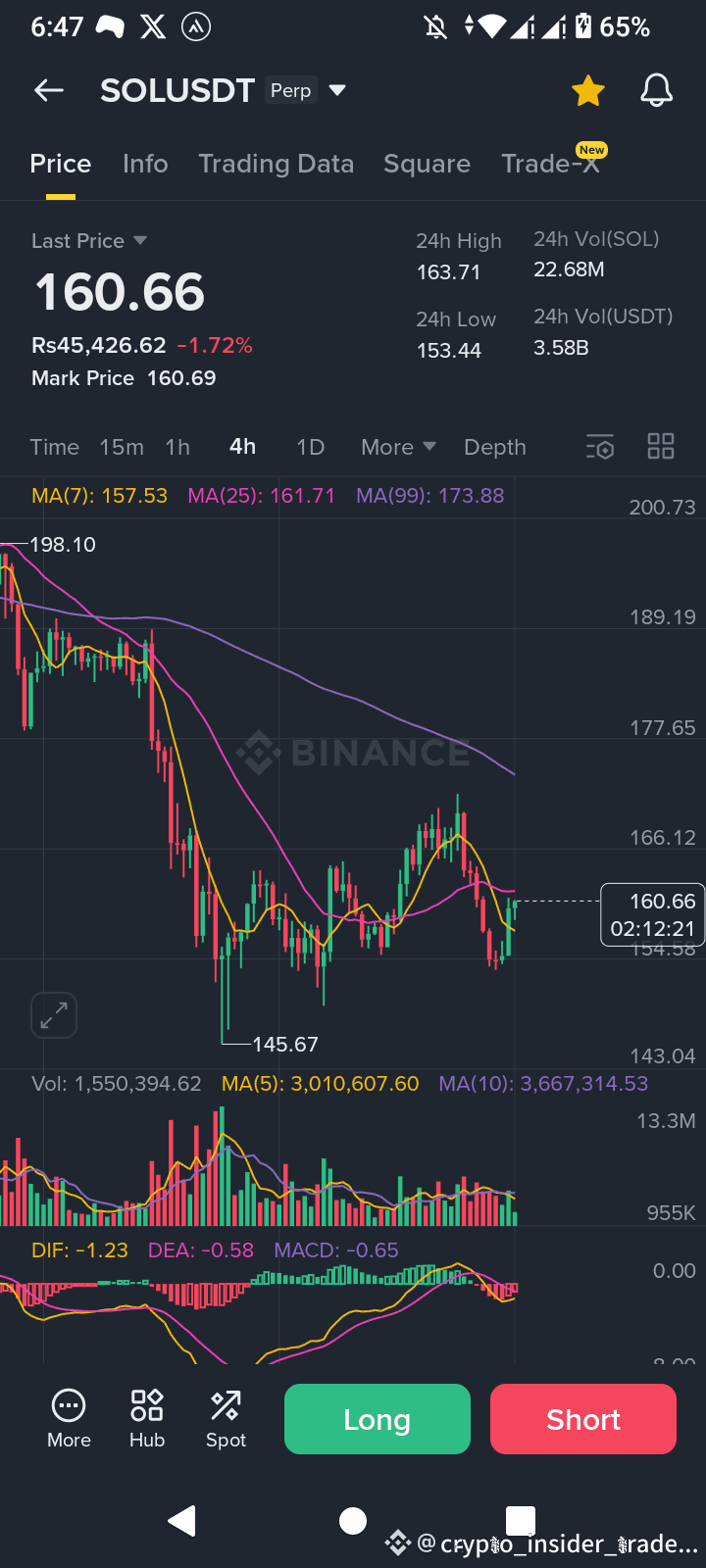The width and height of the screenshot is (706, 1568).
Task: Tap the MA(25): 161.71 indicator label
Action: (262, 495)
